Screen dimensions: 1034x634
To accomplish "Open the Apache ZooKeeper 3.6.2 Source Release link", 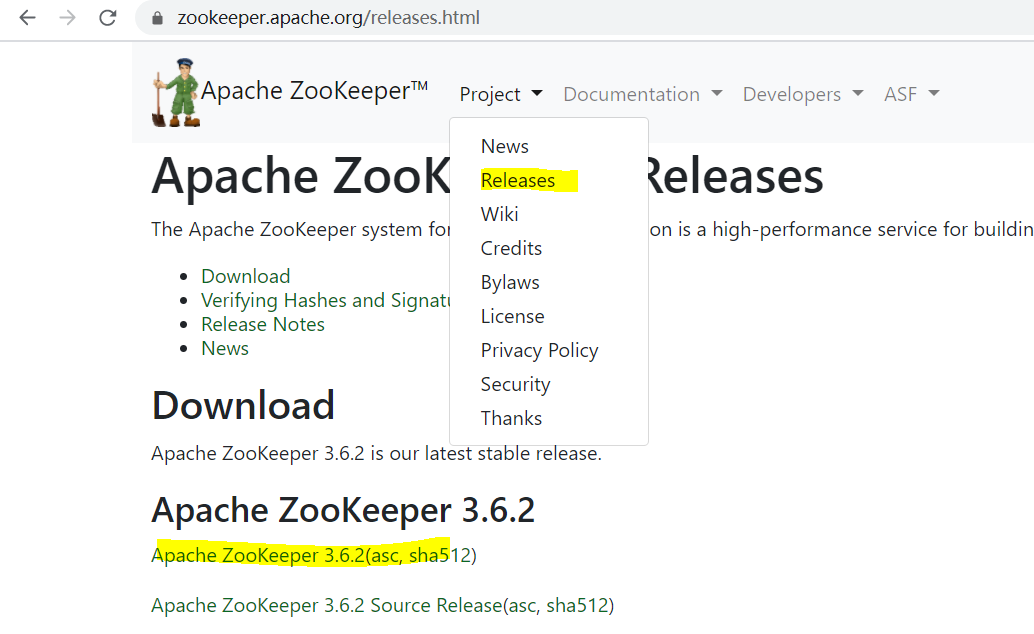I will tap(326, 605).
